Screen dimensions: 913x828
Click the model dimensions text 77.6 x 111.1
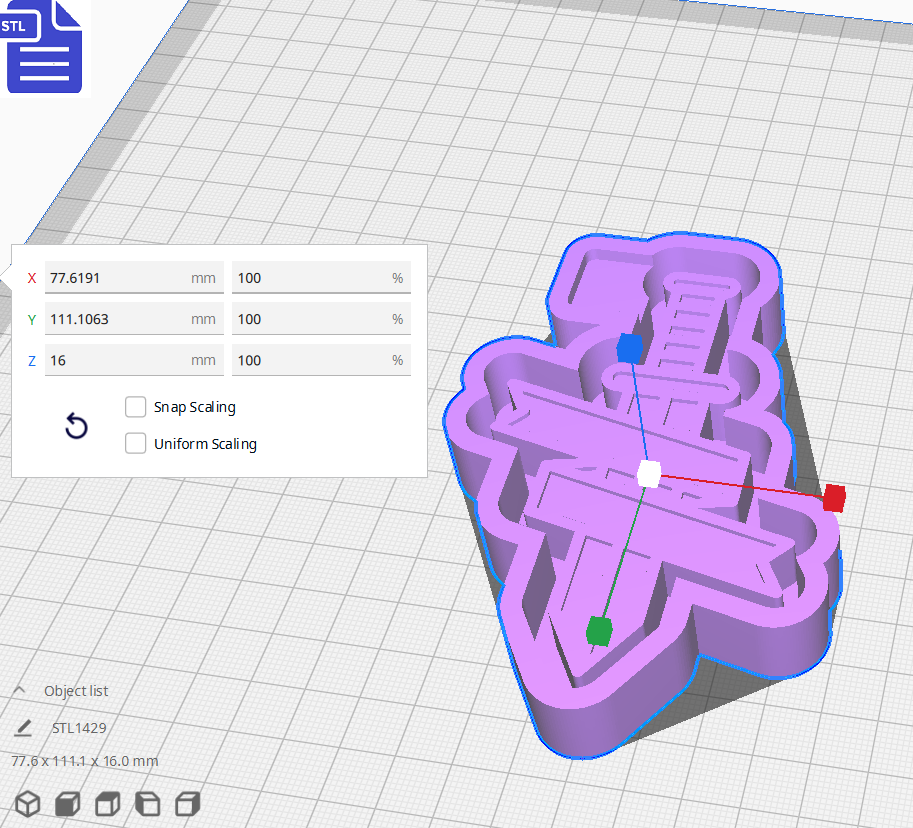click(x=85, y=761)
